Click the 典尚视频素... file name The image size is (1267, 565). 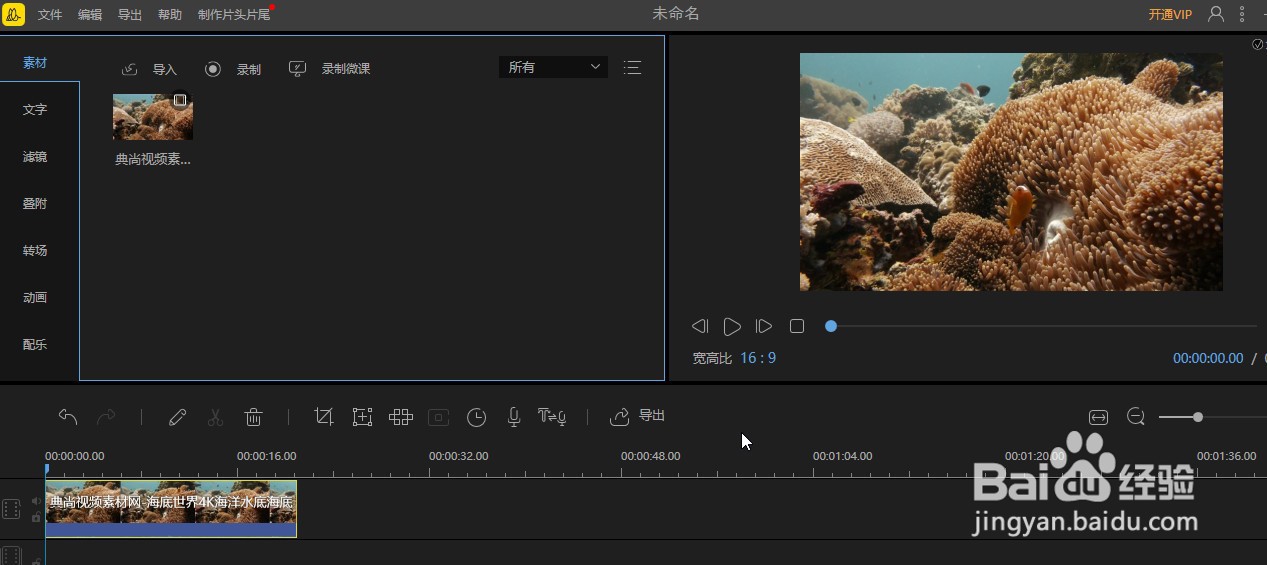click(x=153, y=159)
